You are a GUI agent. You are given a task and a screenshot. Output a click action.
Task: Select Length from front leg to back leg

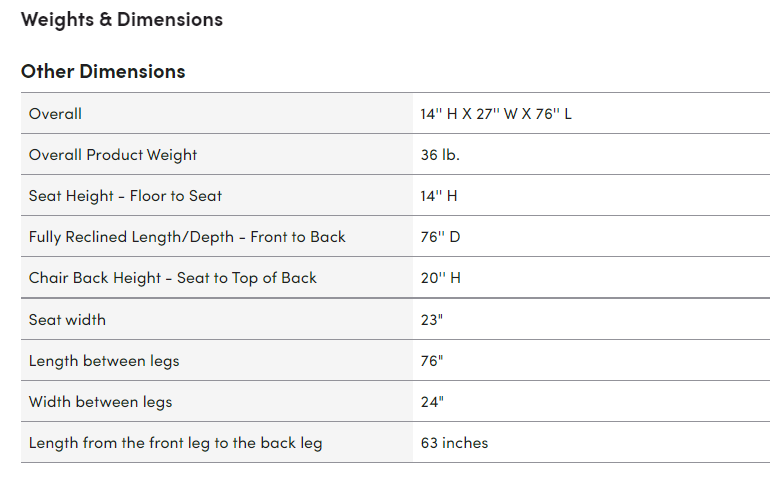pyautogui.click(x=176, y=443)
